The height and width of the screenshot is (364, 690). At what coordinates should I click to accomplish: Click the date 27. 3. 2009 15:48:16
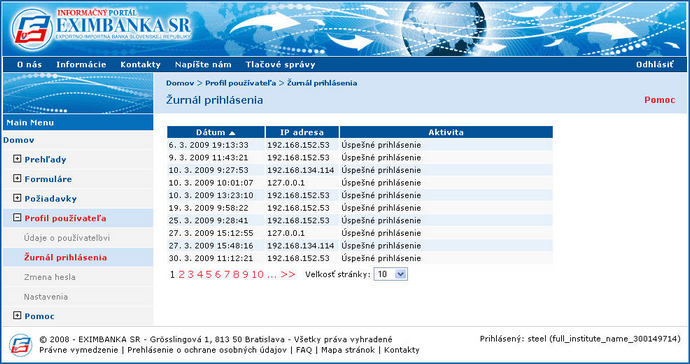(211, 246)
